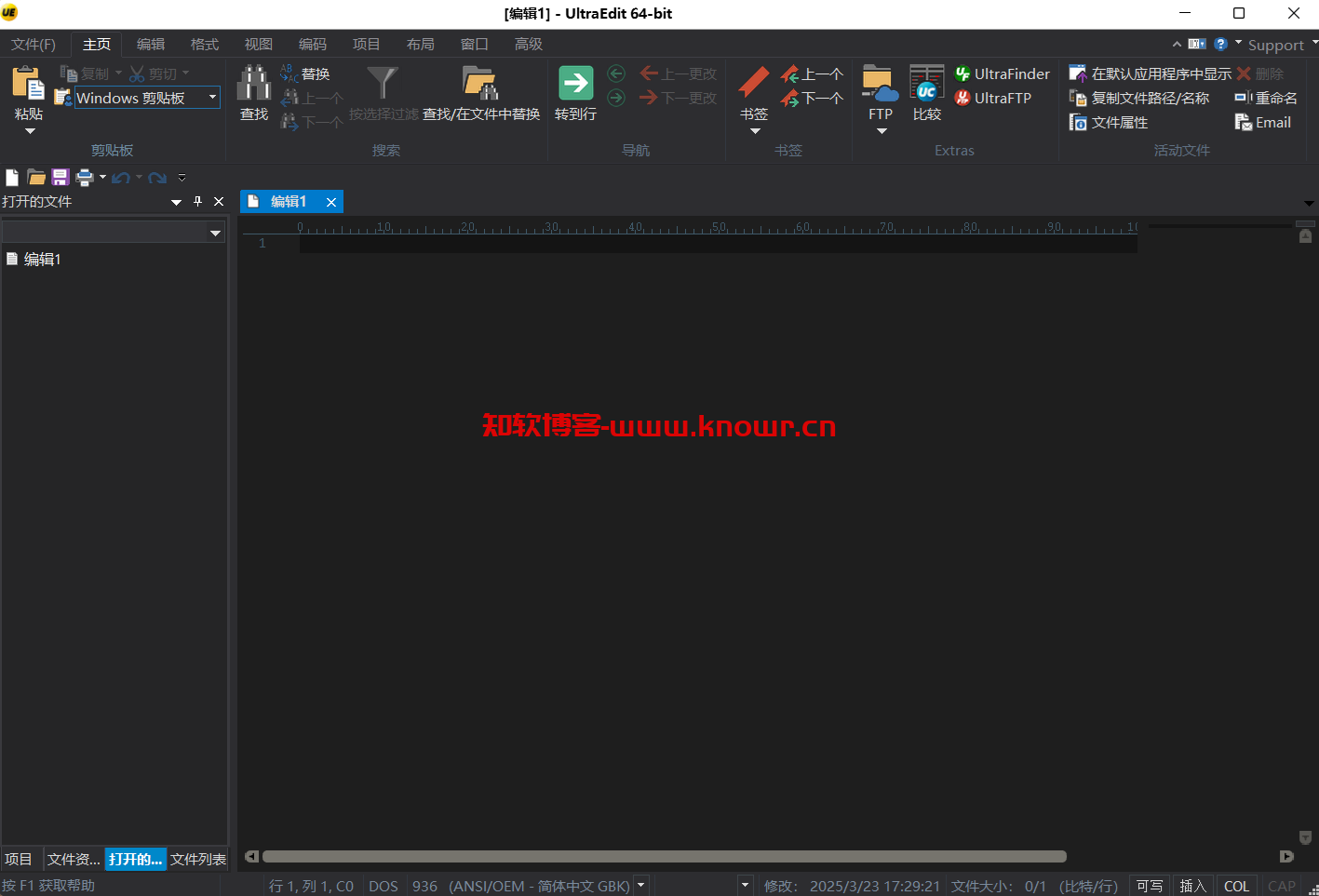Launch UltraFinder
Viewport: 1319px width, 896px height.
1003,74
